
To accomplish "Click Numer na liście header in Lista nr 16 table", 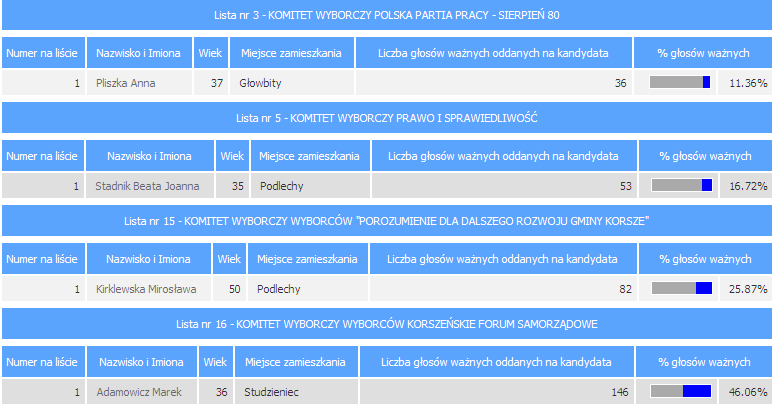I will (x=42, y=361).
